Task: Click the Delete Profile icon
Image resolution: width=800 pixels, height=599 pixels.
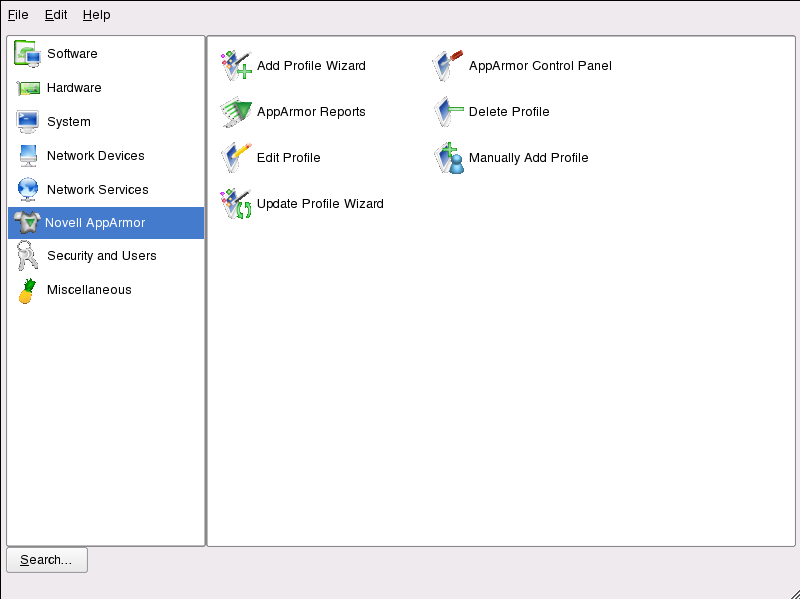Action: 448,112
